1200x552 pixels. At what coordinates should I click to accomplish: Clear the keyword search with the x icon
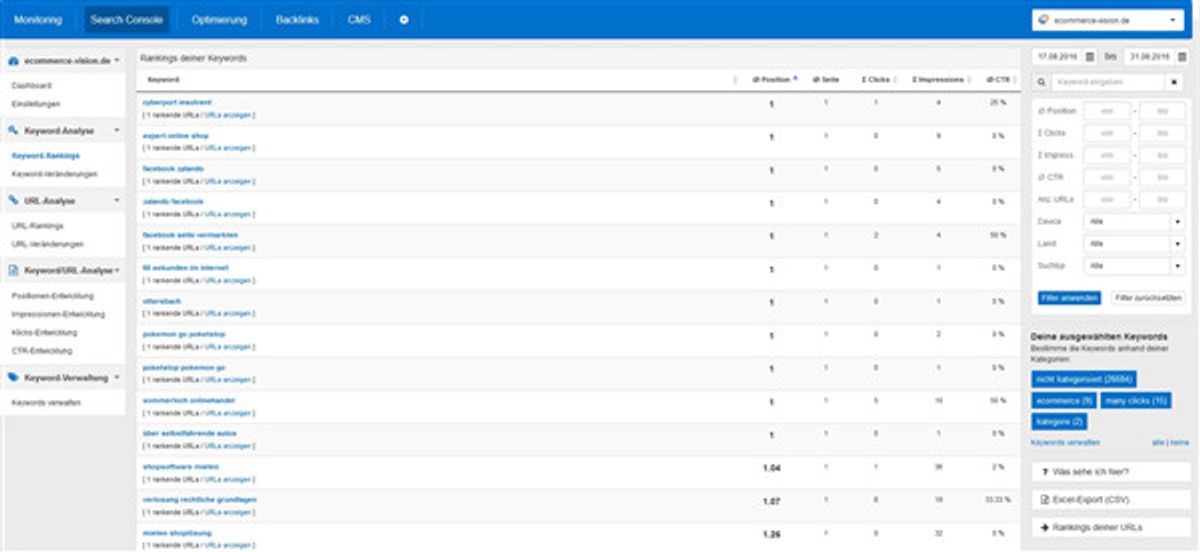pyautogui.click(x=1174, y=82)
